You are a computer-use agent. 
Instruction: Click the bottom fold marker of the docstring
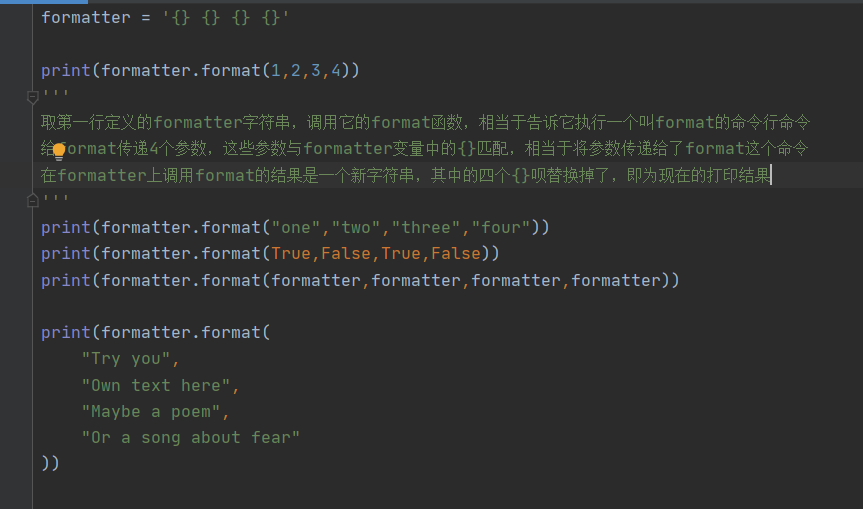click(x=32, y=200)
